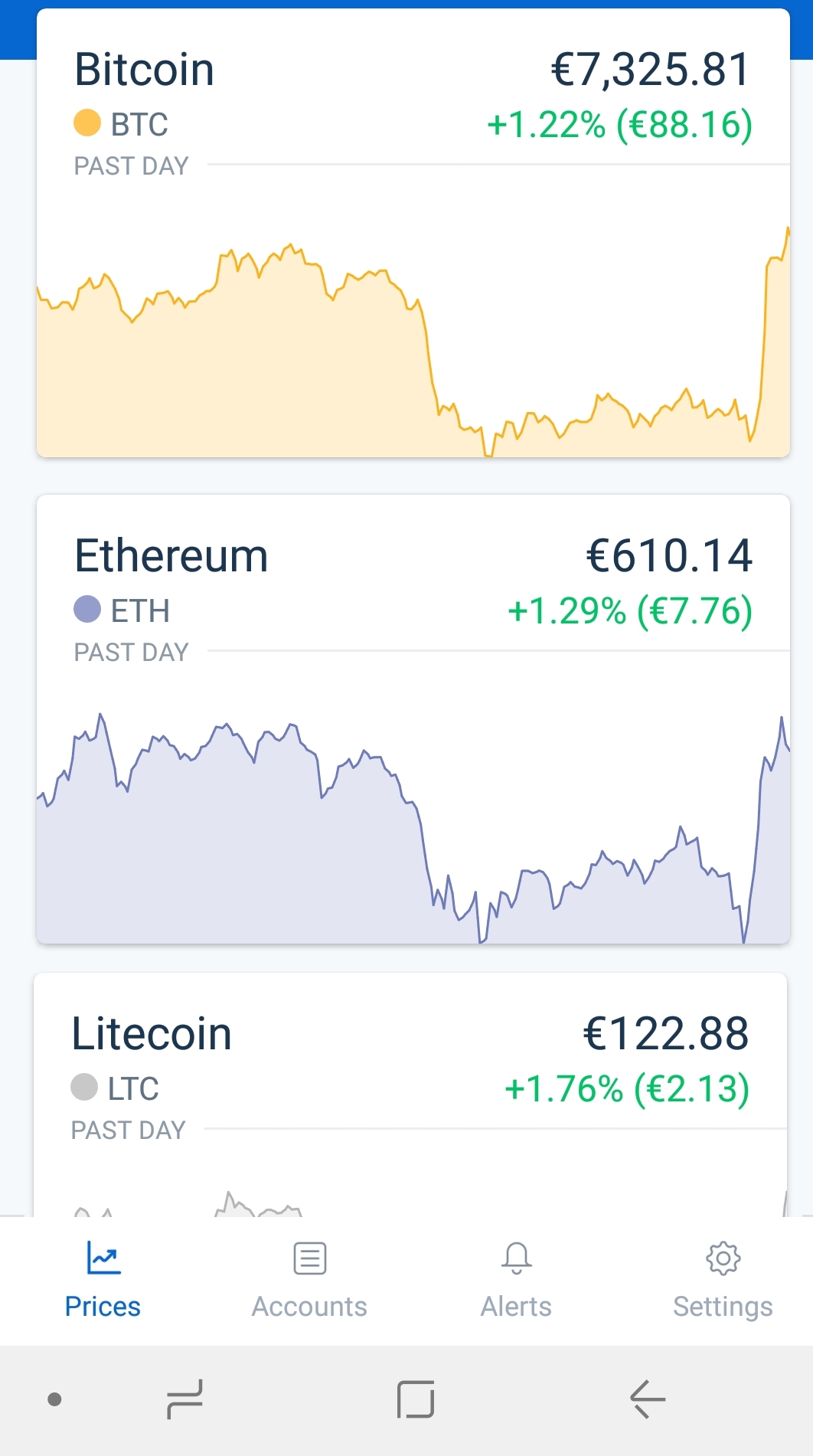
Task: Open the Litecoin title
Action: point(152,1033)
